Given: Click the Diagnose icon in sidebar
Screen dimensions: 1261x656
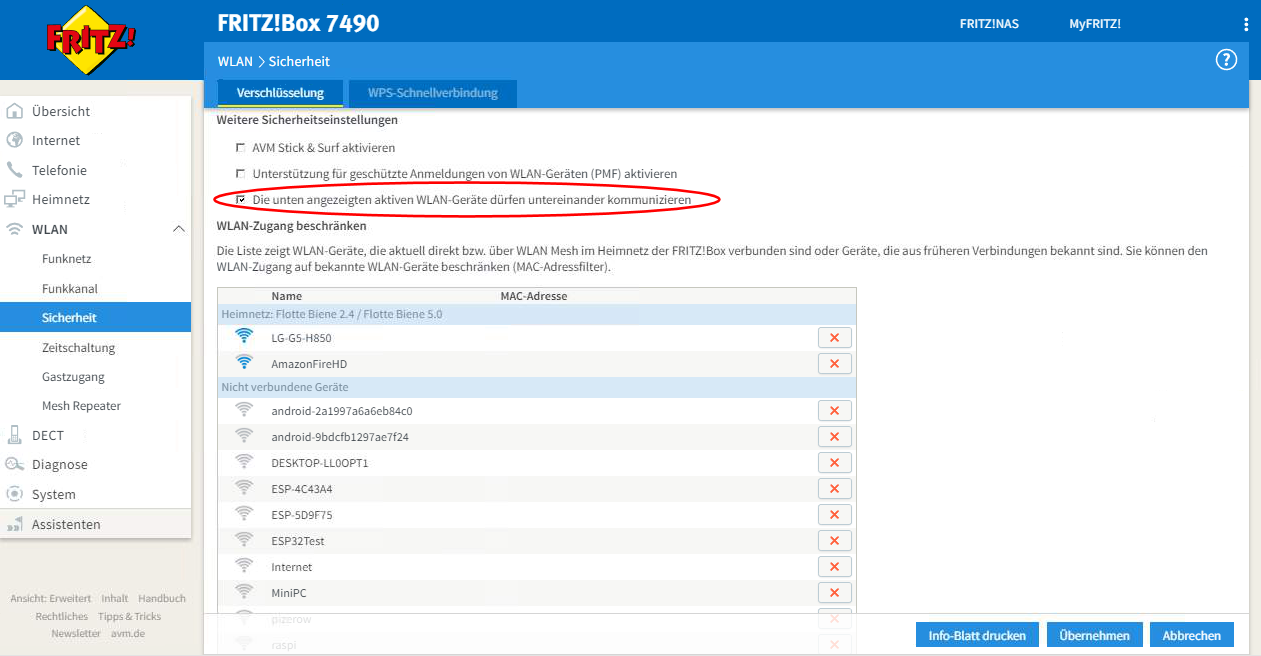Looking at the screenshot, I should point(15,464).
